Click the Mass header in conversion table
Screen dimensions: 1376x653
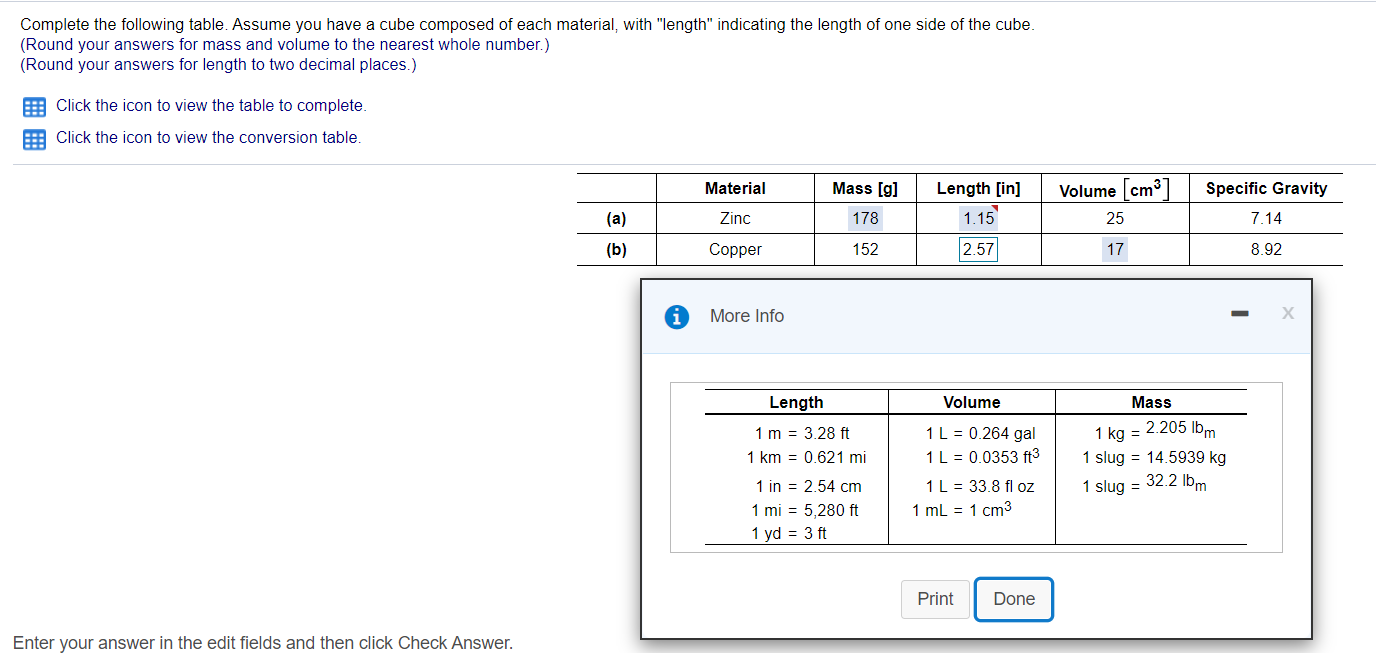[1151, 402]
